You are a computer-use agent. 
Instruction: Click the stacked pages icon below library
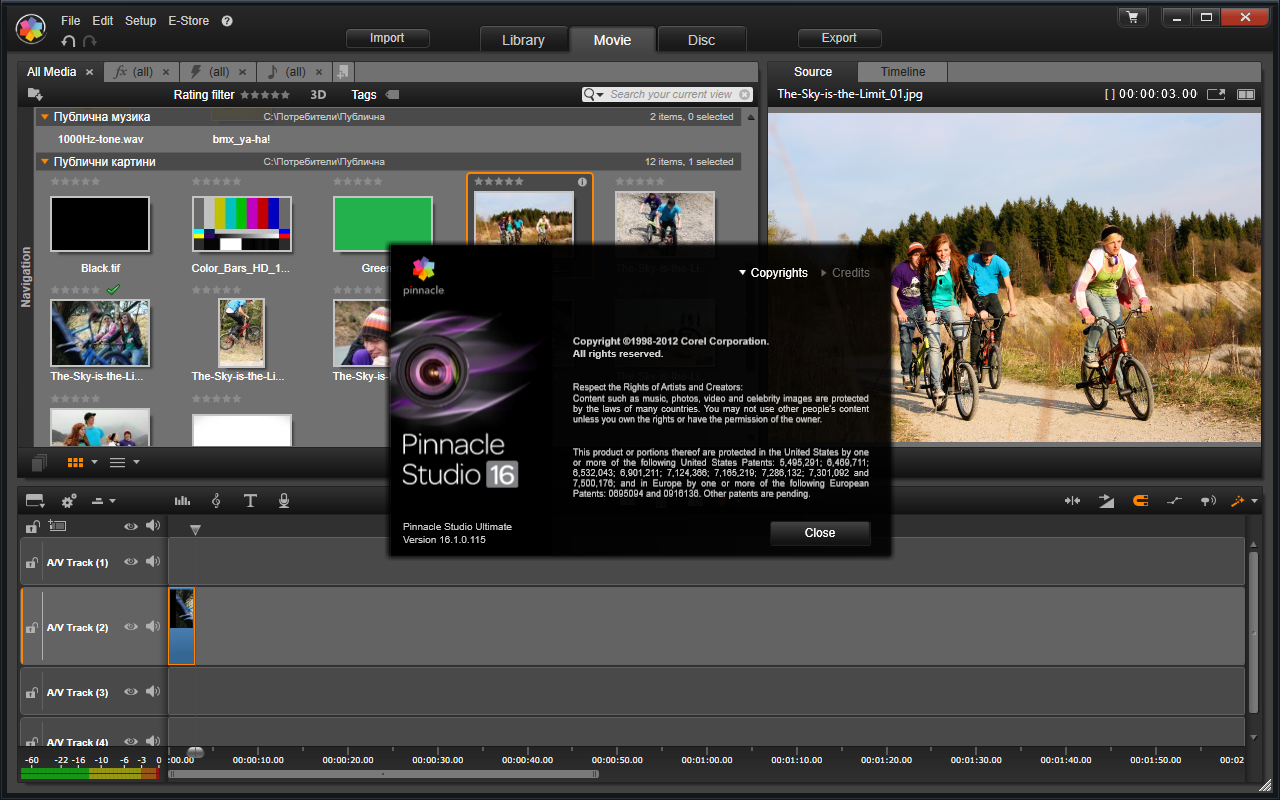click(39, 462)
